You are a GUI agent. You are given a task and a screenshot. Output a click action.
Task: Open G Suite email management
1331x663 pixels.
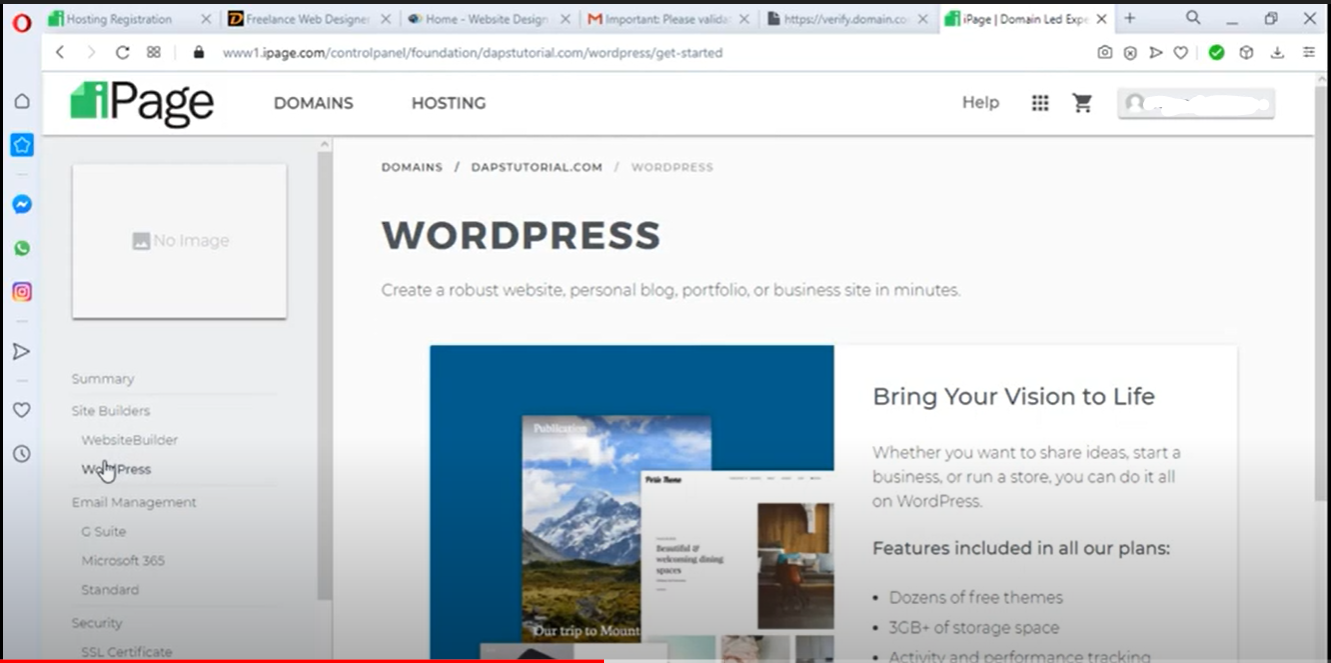pos(104,532)
